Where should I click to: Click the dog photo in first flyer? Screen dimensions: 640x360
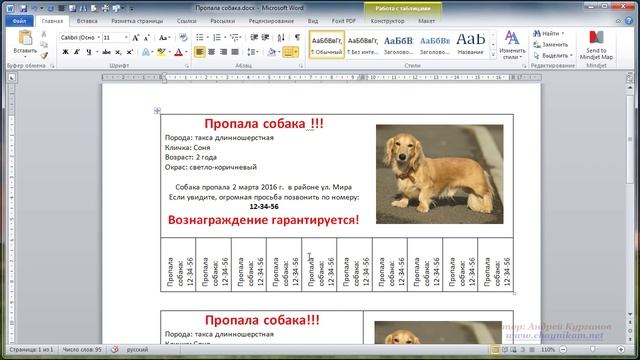pos(440,174)
